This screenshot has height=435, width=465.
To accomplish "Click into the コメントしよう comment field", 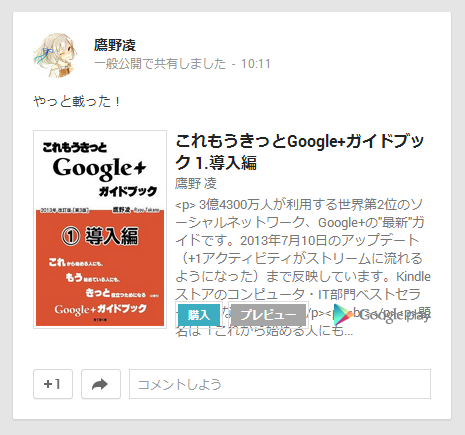I will pos(280,384).
